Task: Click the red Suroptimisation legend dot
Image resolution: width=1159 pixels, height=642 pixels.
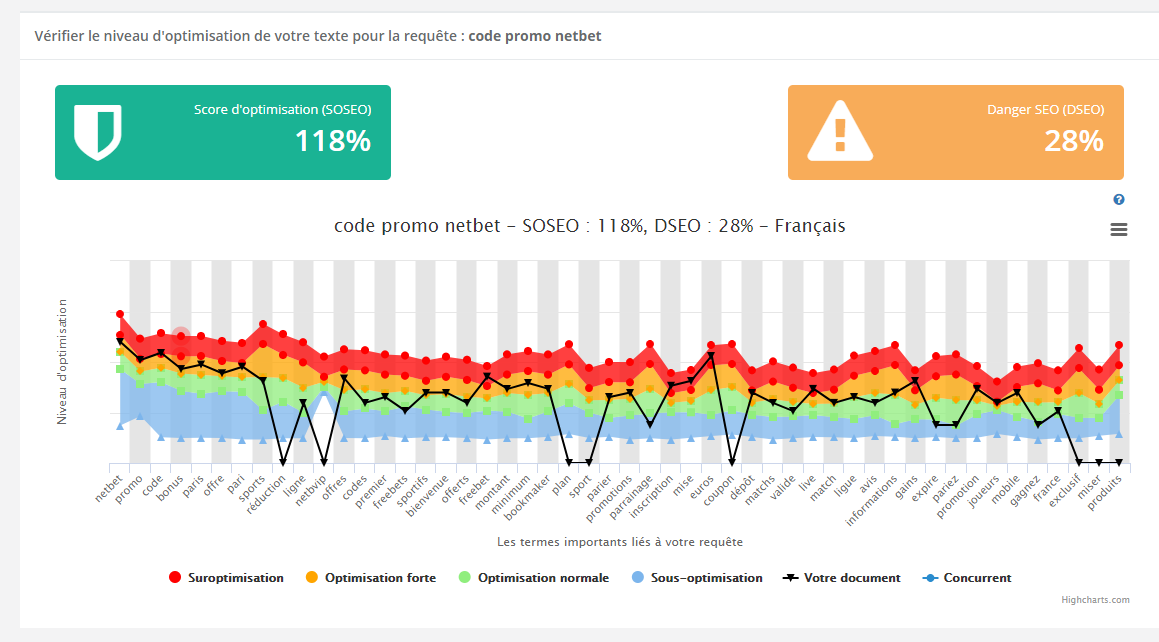Action: click(x=175, y=578)
